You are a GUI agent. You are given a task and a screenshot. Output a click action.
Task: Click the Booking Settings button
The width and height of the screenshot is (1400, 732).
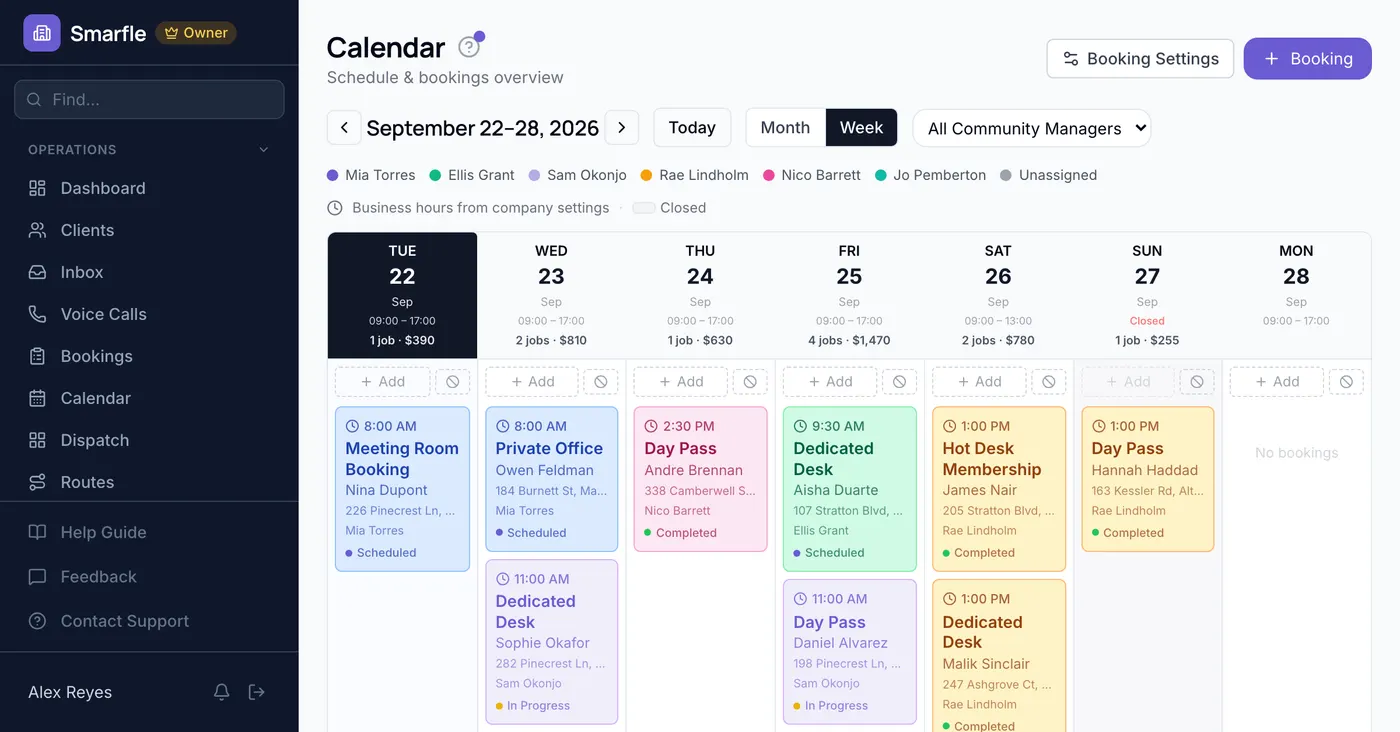click(x=1140, y=59)
